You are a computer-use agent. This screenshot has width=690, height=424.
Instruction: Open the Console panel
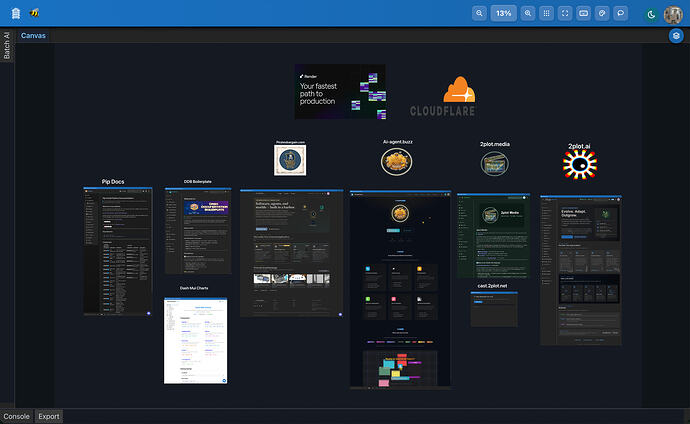[17, 416]
